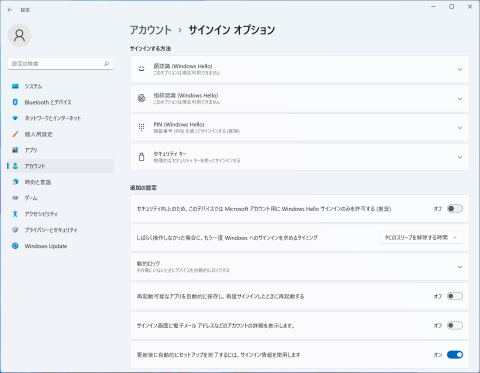The height and width of the screenshot is (373, 480).
Task: Click the time and language globe icon
Action: (x=15, y=182)
